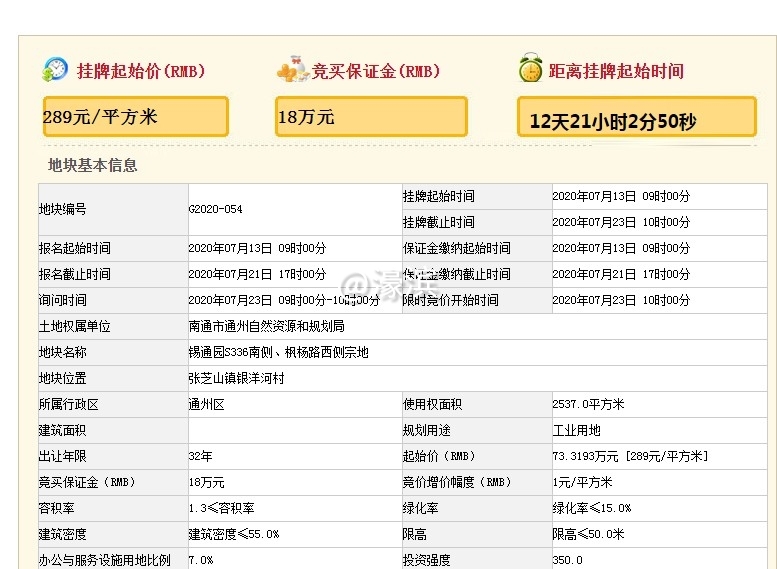The image size is (777, 569).
Task: Click the 挂牌起始价(RMB) heading
Action: (139, 72)
